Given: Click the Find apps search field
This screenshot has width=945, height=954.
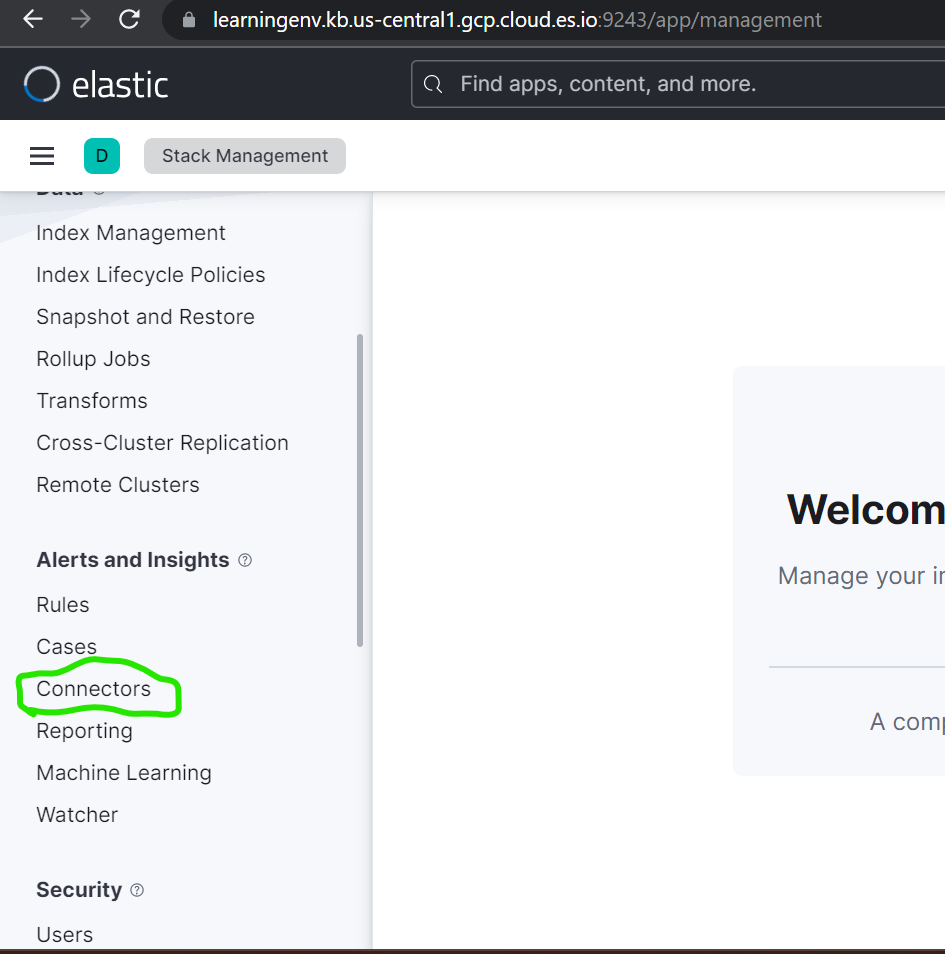Looking at the screenshot, I should coord(680,84).
